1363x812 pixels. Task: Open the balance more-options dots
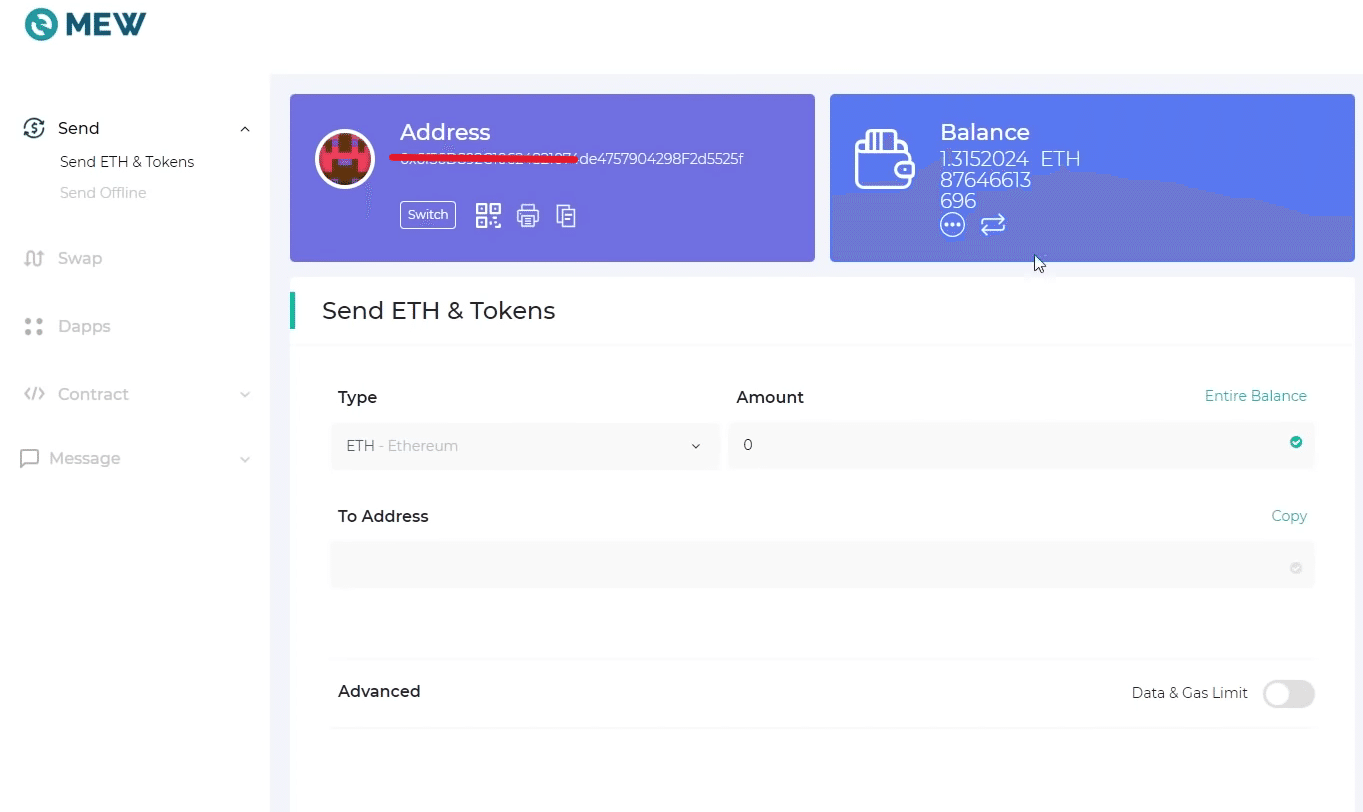point(952,225)
